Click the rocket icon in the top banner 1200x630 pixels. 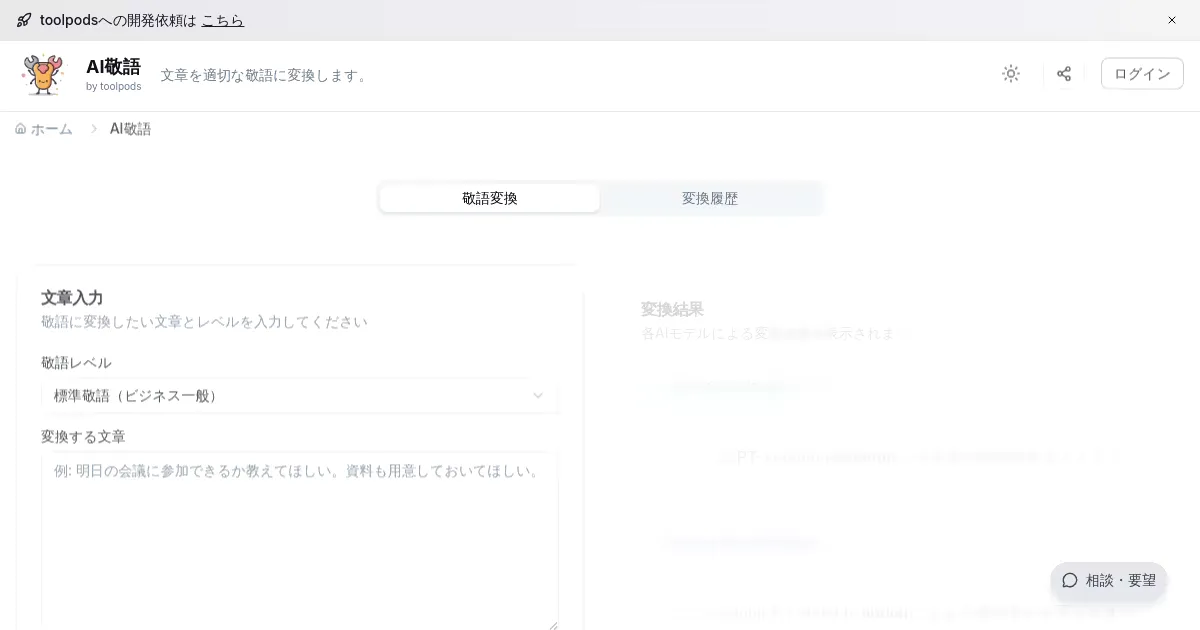pyautogui.click(x=24, y=20)
